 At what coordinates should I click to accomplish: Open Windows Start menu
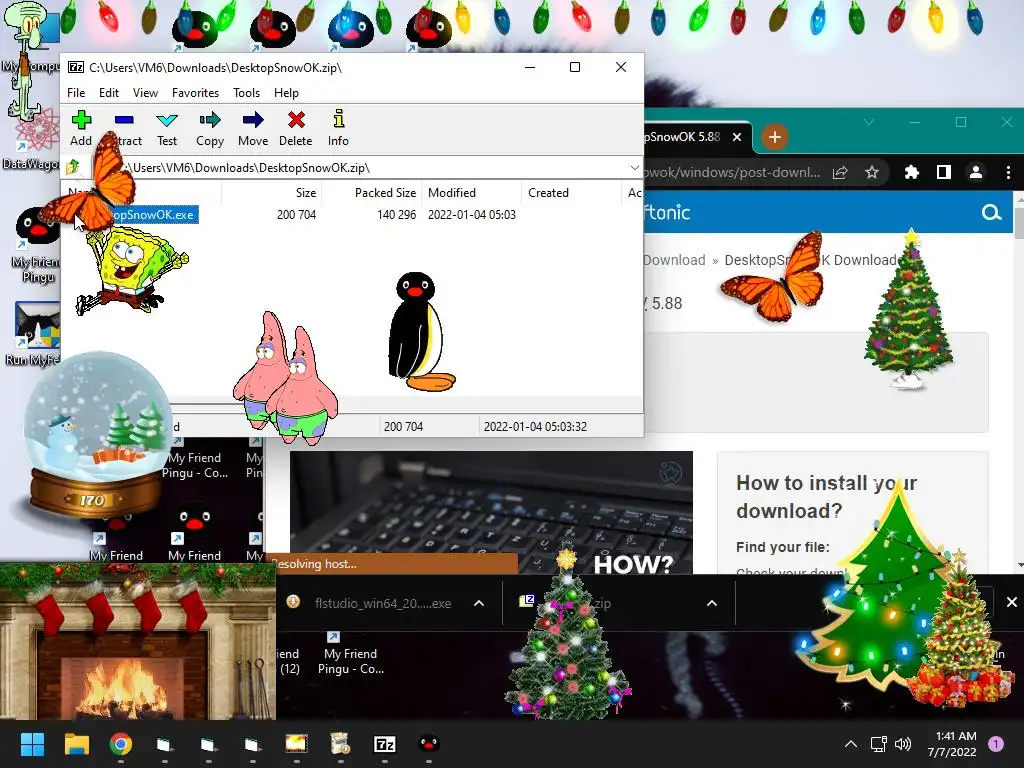pyautogui.click(x=32, y=744)
